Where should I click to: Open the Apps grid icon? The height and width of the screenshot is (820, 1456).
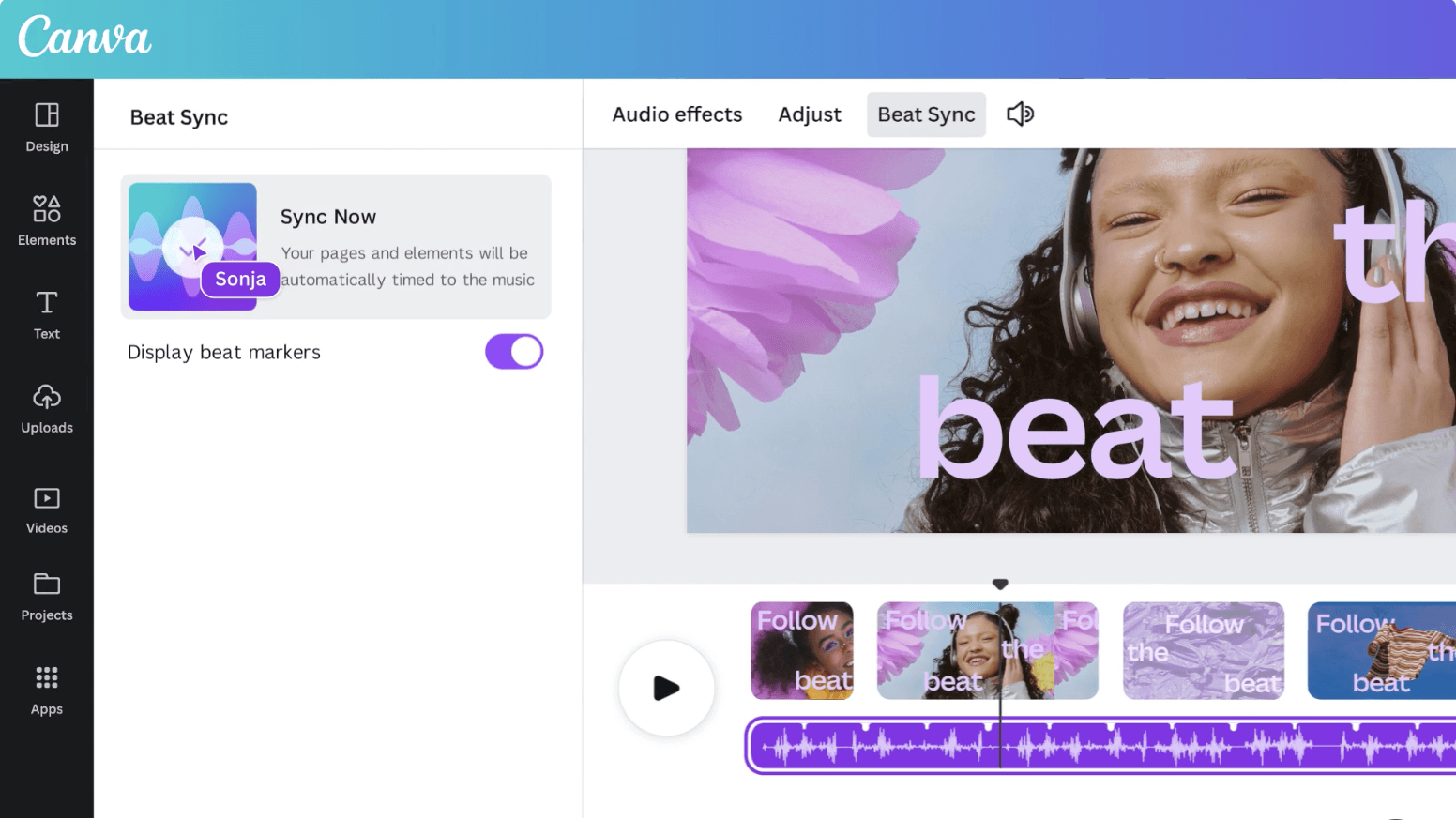click(x=47, y=691)
